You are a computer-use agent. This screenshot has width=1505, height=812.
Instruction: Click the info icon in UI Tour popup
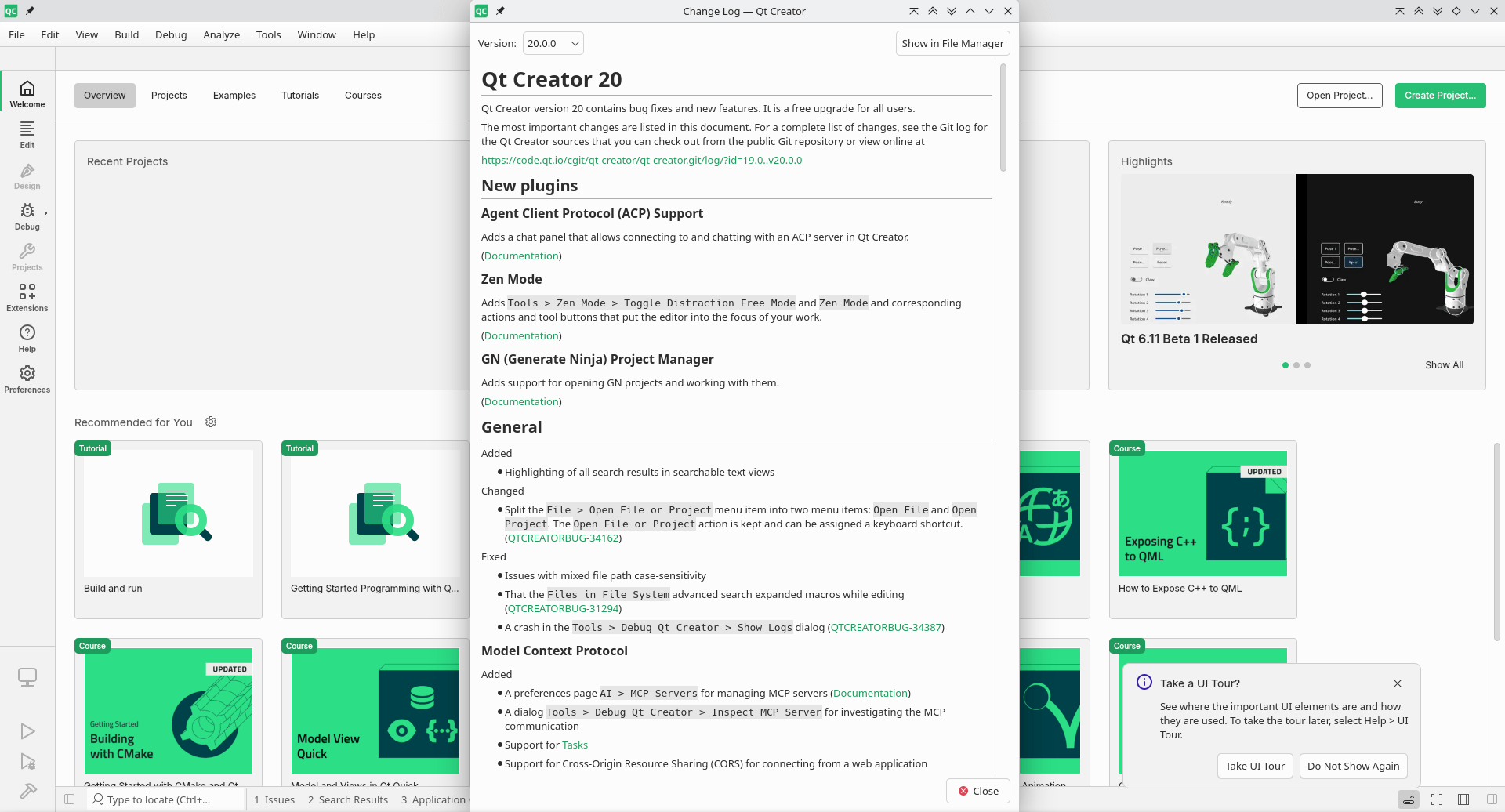pyautogui.click(x=1144, y=682)
